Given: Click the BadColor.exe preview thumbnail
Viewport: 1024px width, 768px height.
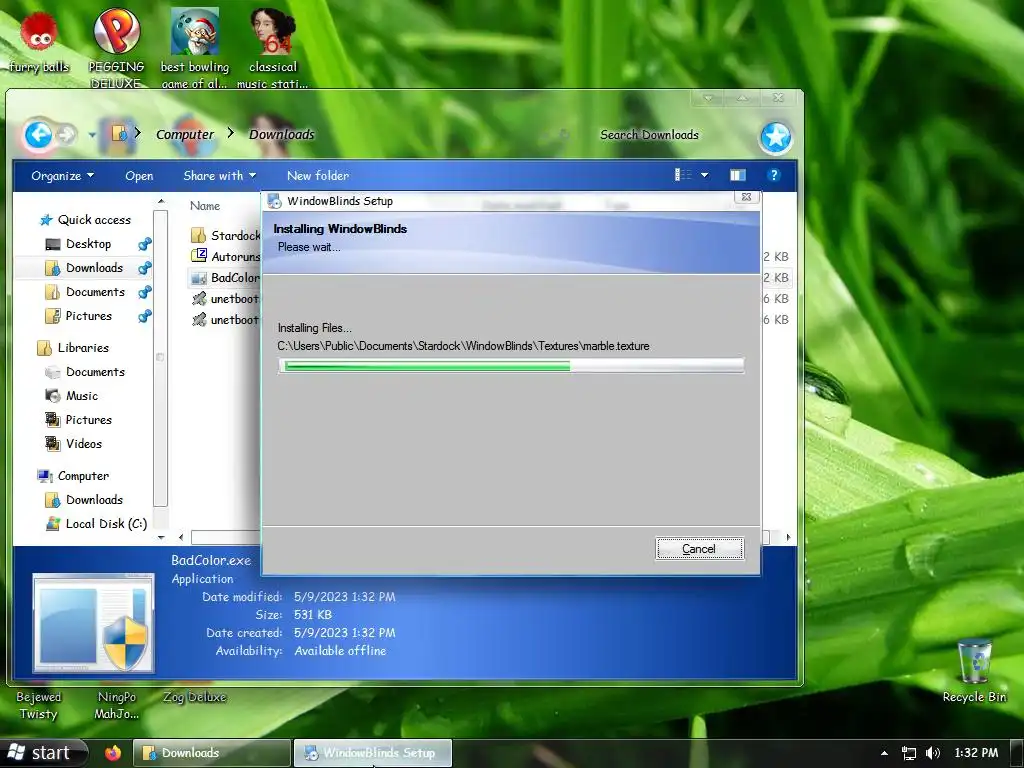Looking at the screenshot, I should coord(93,623).
